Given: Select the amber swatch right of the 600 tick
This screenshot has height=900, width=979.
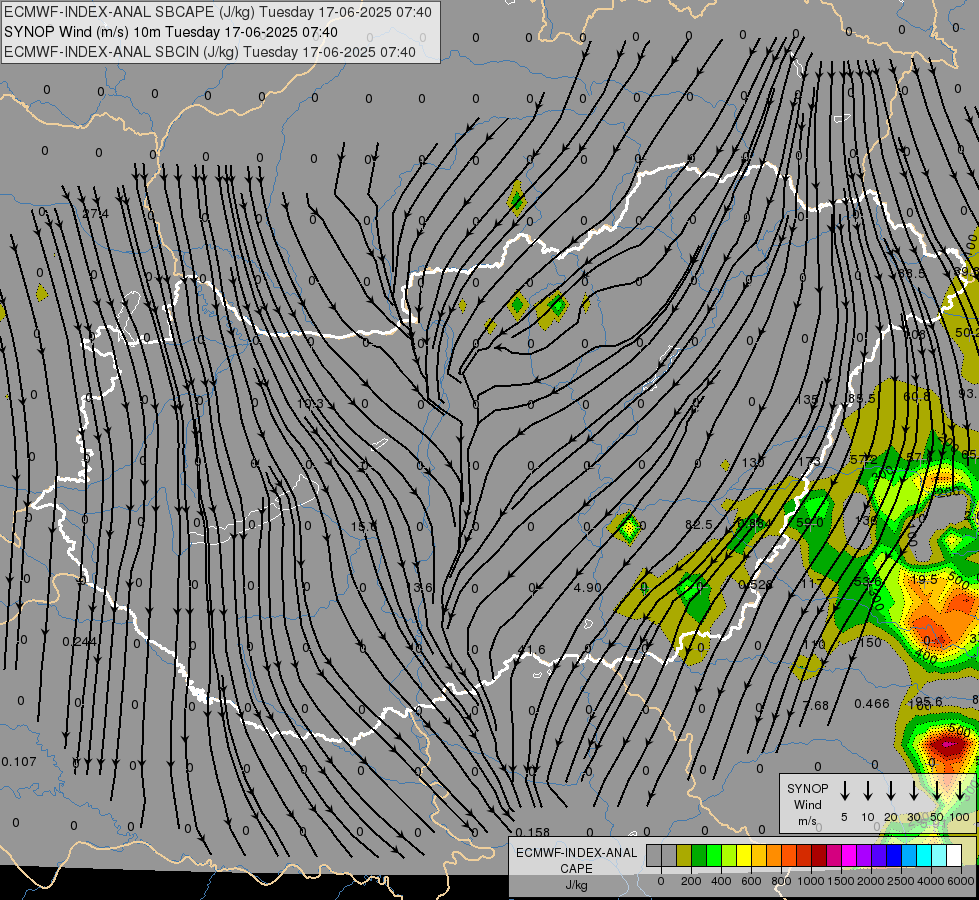Looking at the screenshot, I should [x=759, y=855].
